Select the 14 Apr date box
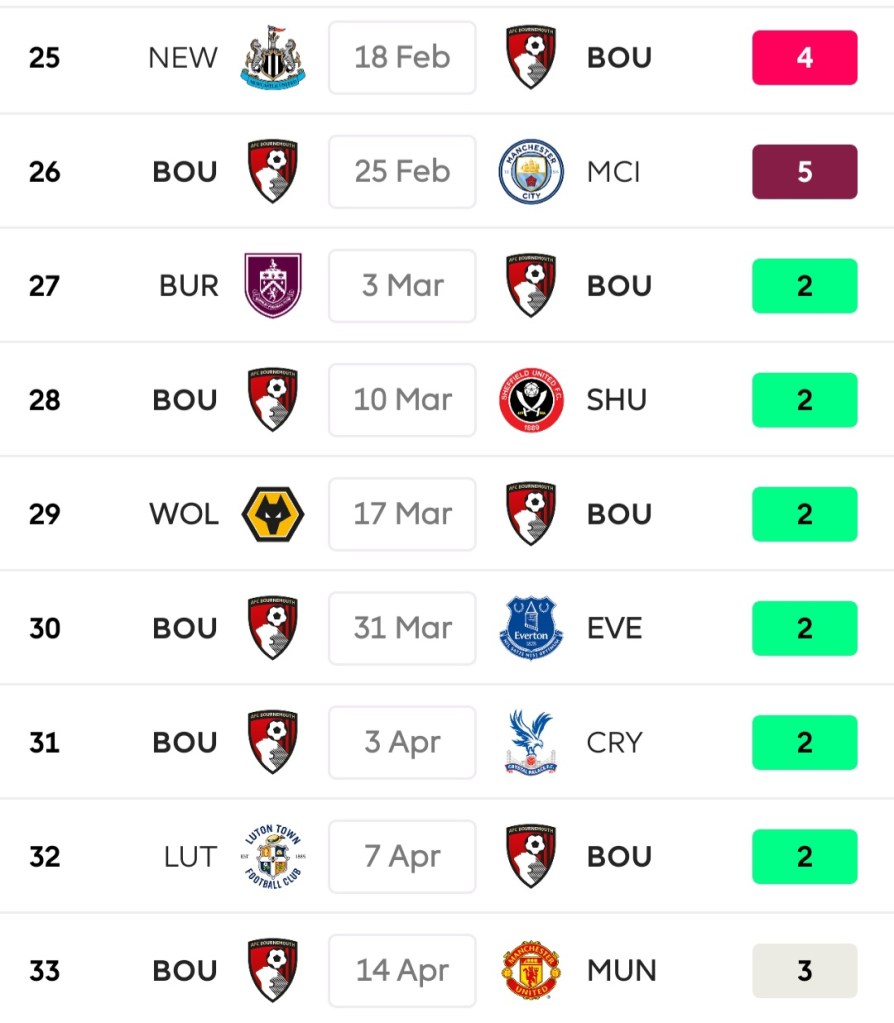Screen dimensions: 894x1023 click(402, 970)
